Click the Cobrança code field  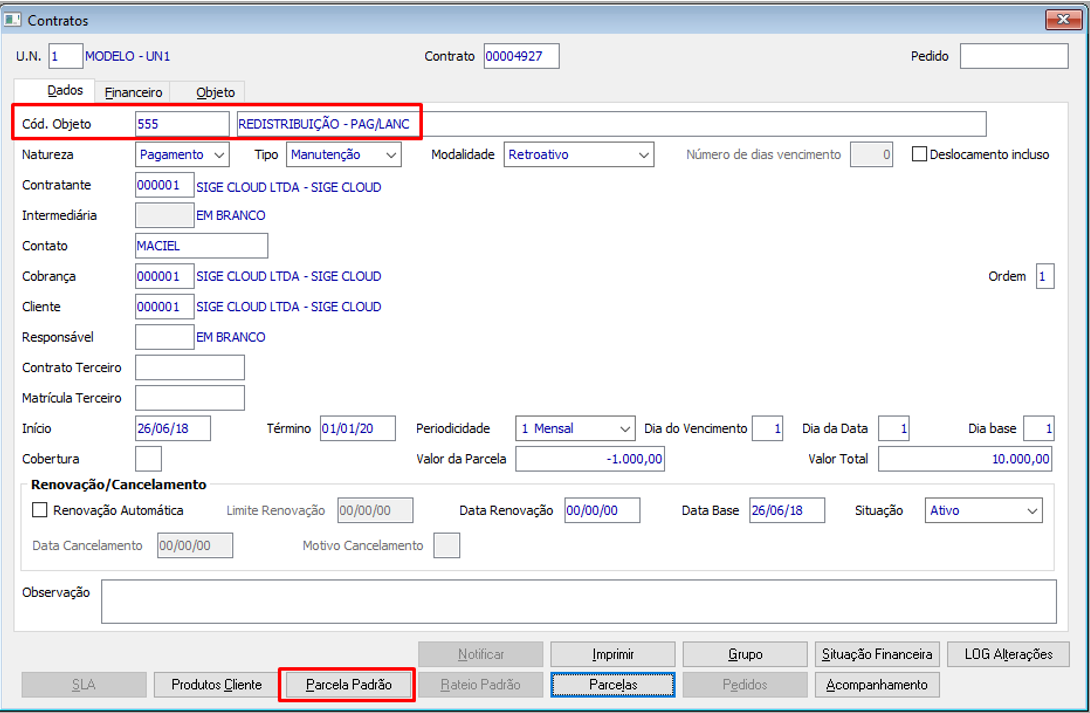(x=164, y=276)
